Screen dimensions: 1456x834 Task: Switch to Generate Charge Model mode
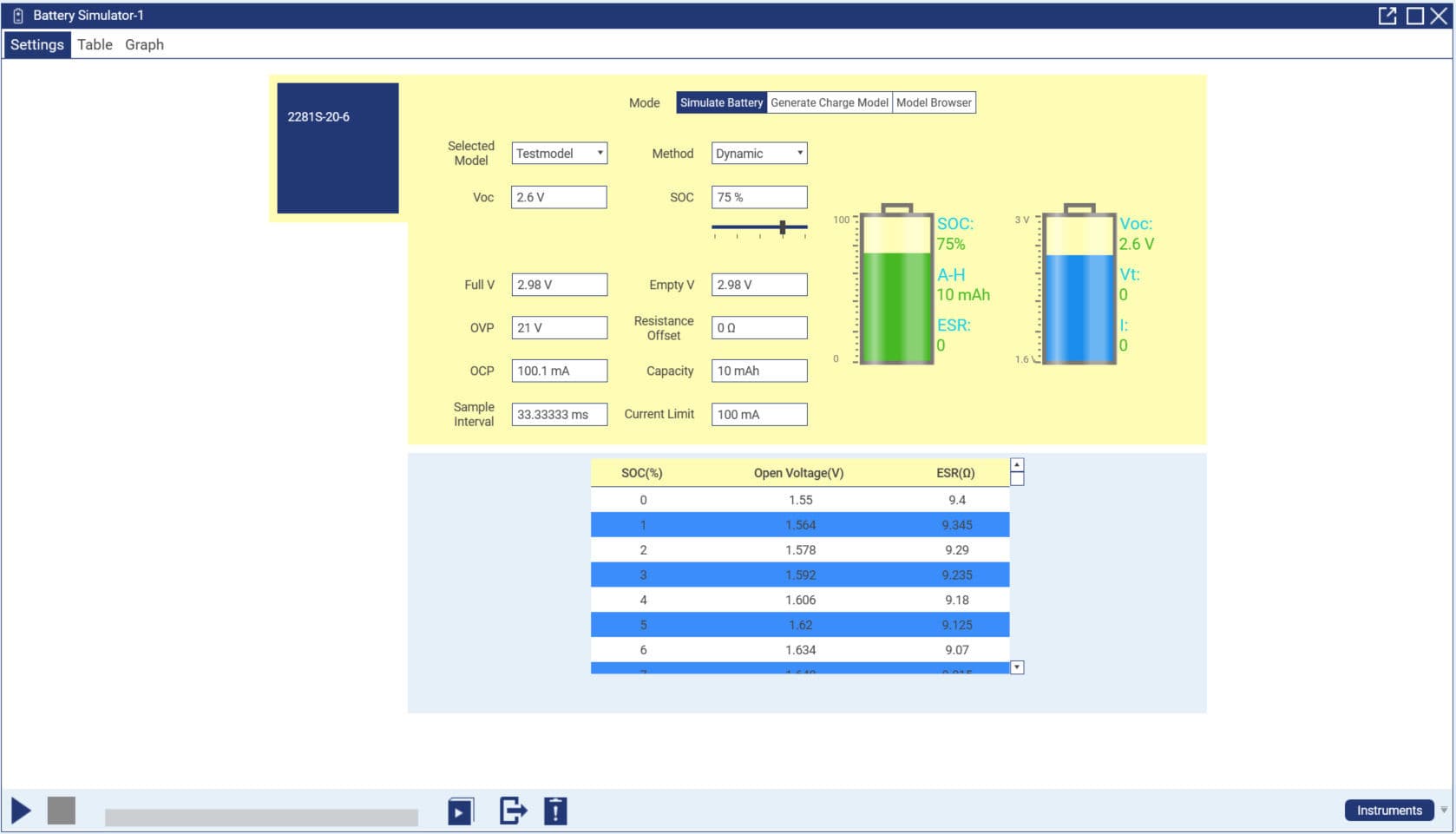[x=829, y=102]
